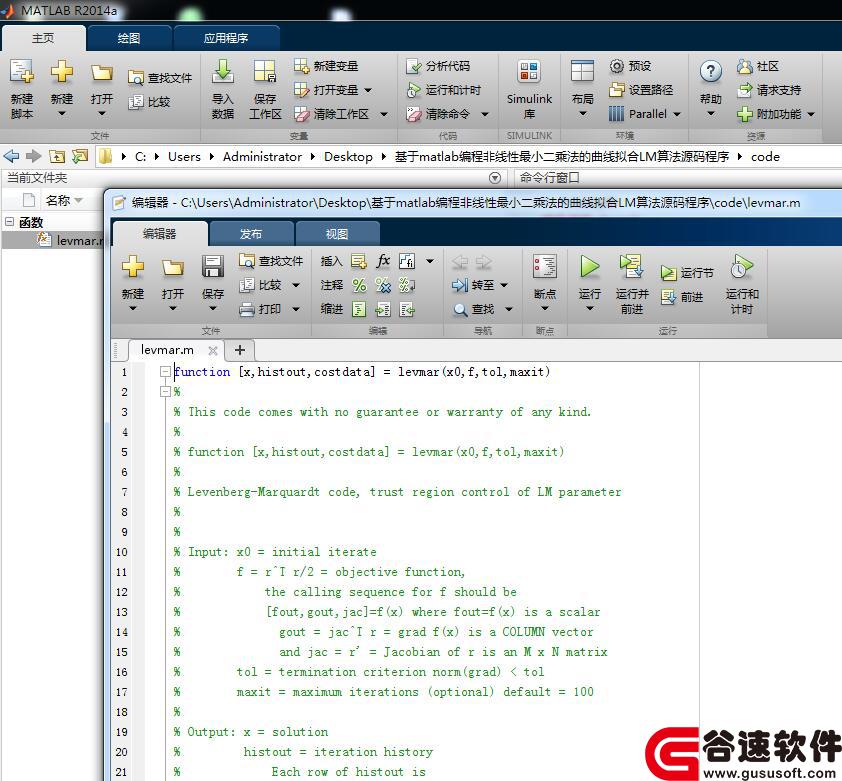Click the New Variable icon

301,66
